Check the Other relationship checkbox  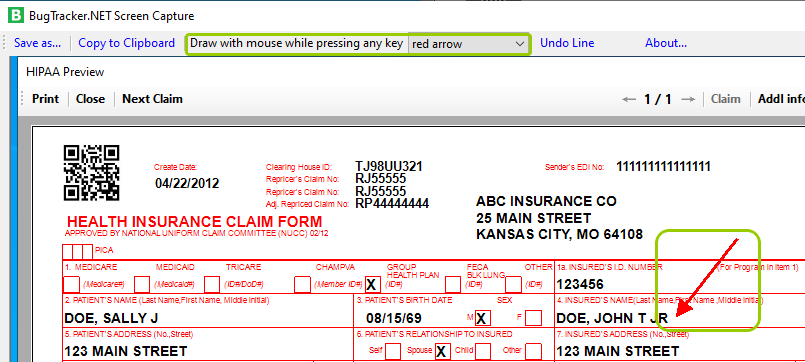coord(533,351)
